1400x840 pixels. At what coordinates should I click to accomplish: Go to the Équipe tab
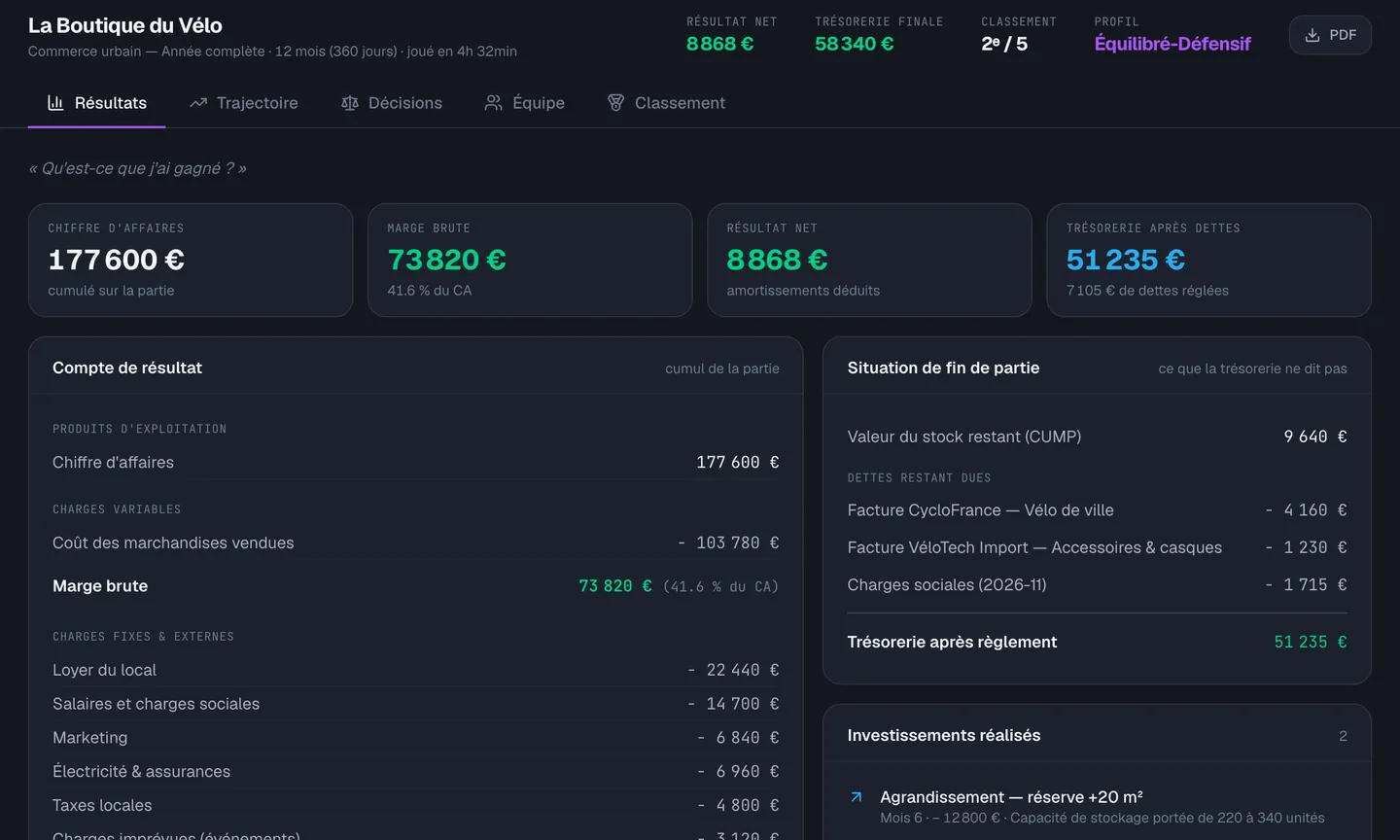click(x=525, y=103)
